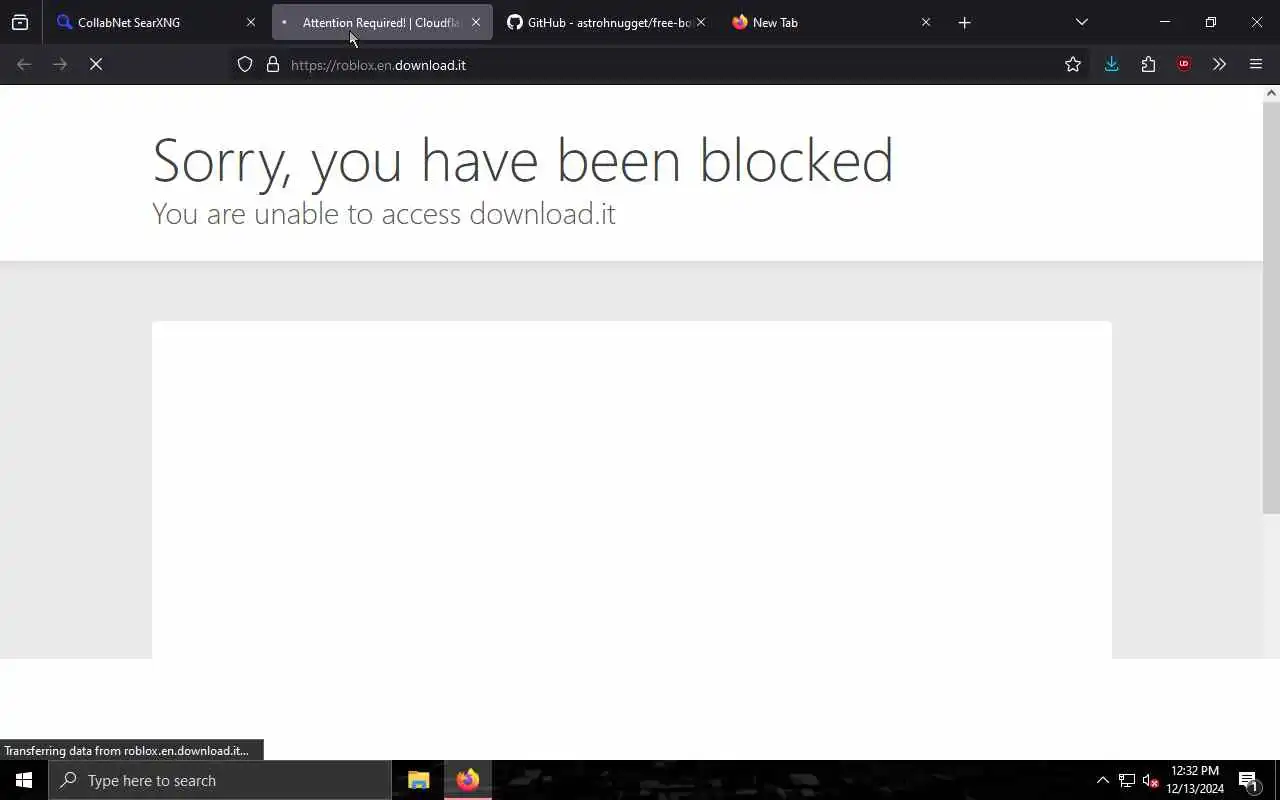The image size is (1280, 800).
Task: Expand the list all tabs dropdown
Action: (1082, 22)
